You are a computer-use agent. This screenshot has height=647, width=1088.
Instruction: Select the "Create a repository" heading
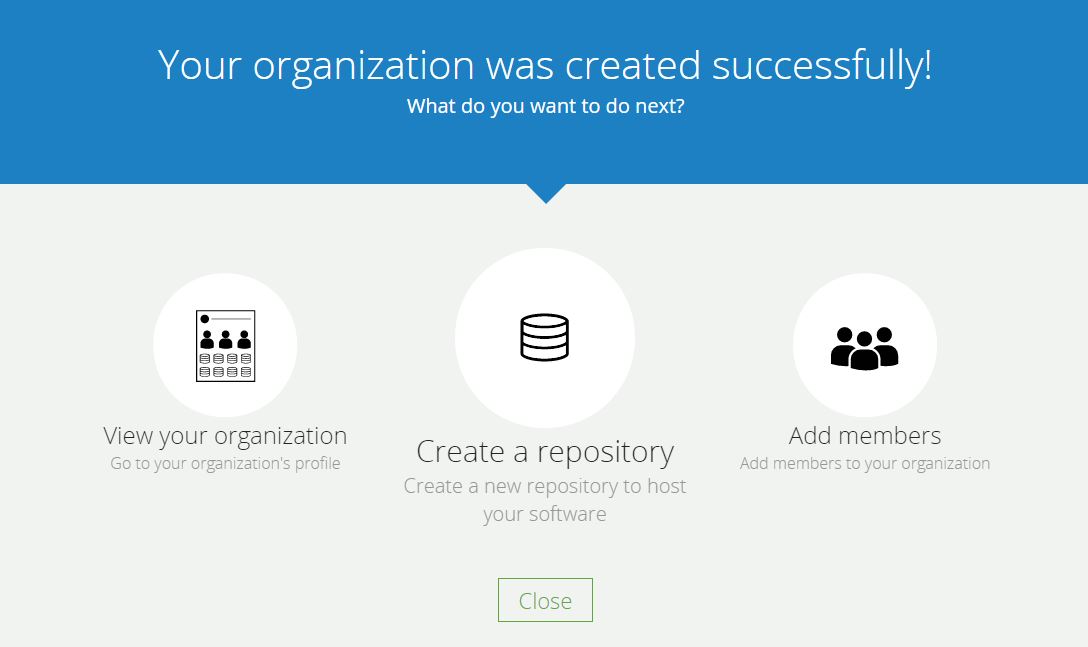(x=545, y=452)
